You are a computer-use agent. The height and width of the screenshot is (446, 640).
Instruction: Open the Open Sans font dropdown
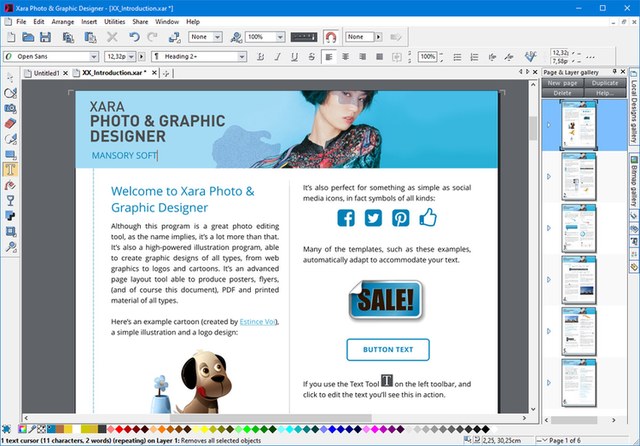tap(94, 56)
